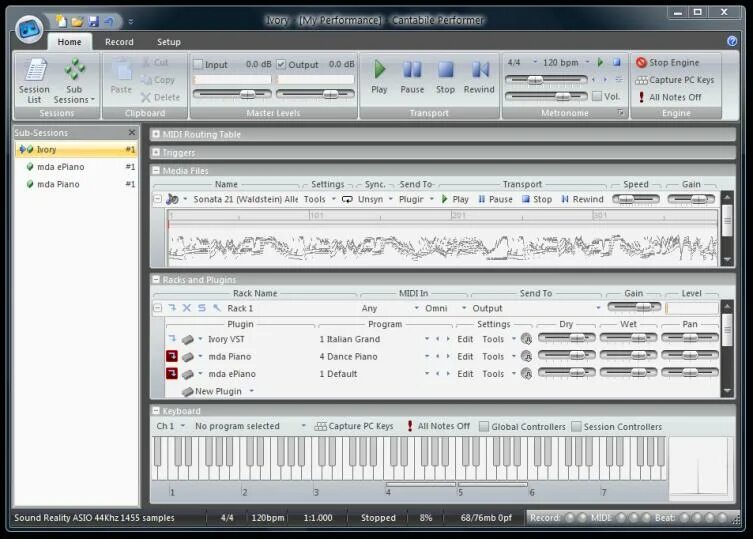The height and width of the screenshot is (539, 753).
Task: Stop the Sonata 21 media file
Action: point(537,199)
